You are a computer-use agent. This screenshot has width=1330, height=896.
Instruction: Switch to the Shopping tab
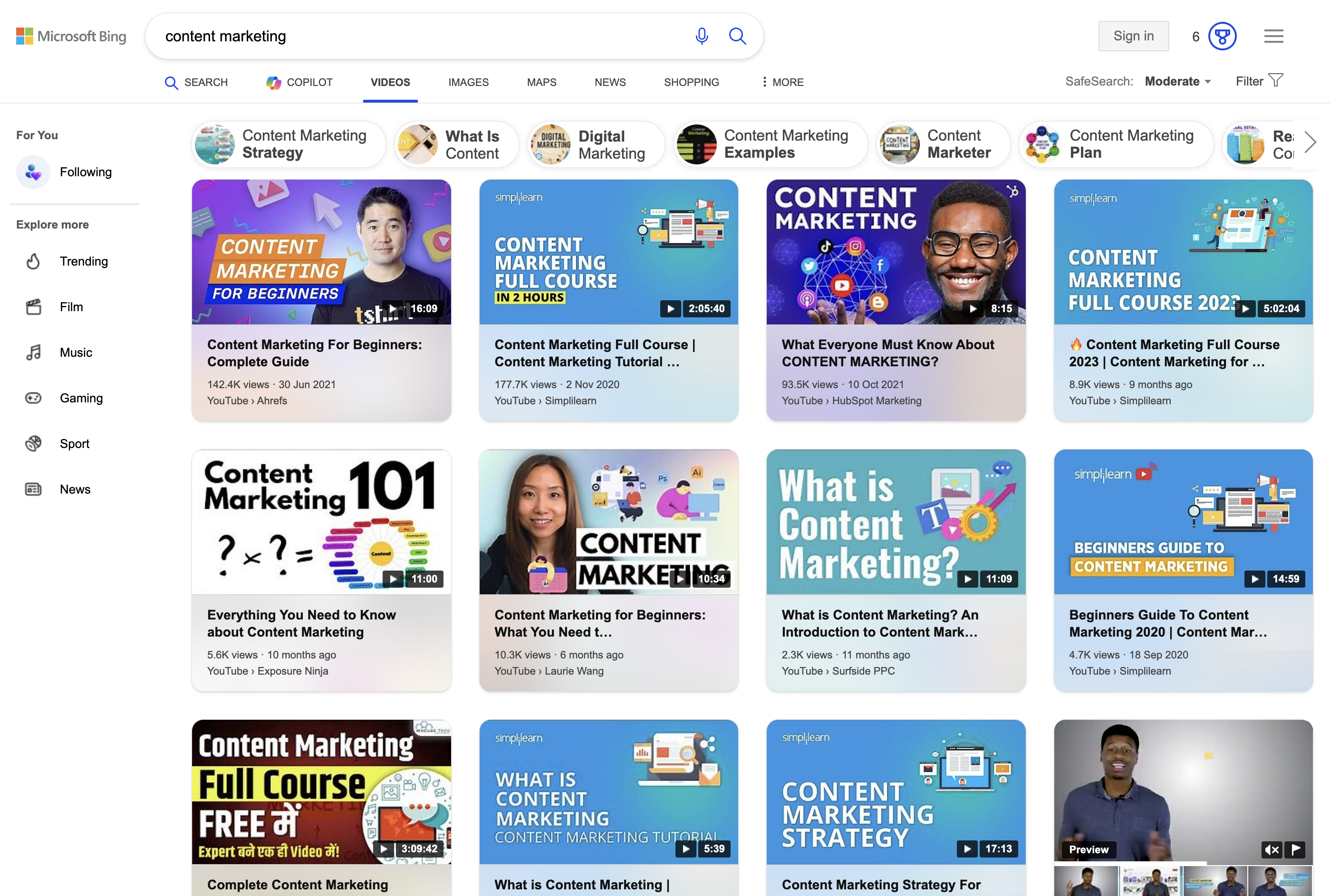pos(691,82)
